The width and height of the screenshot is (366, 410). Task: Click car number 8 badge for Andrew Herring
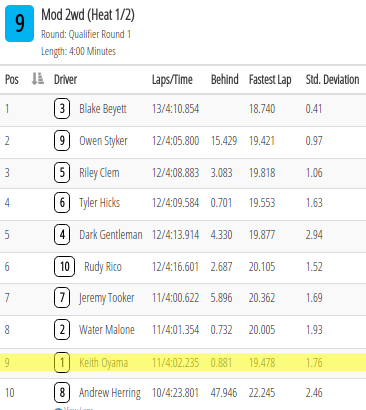[x=62, y=393]
